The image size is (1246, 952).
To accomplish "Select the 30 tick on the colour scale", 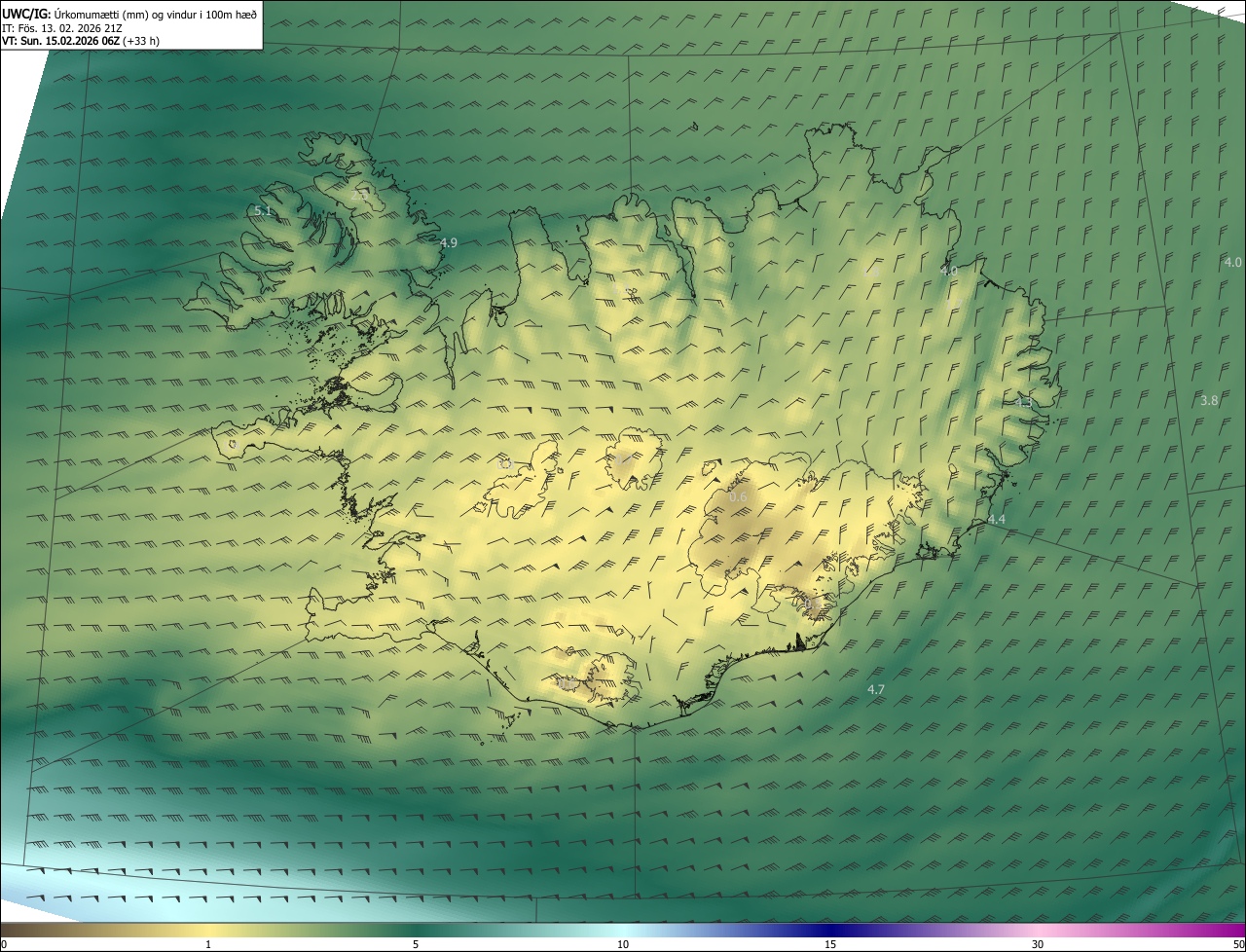I will [1038, 944].
